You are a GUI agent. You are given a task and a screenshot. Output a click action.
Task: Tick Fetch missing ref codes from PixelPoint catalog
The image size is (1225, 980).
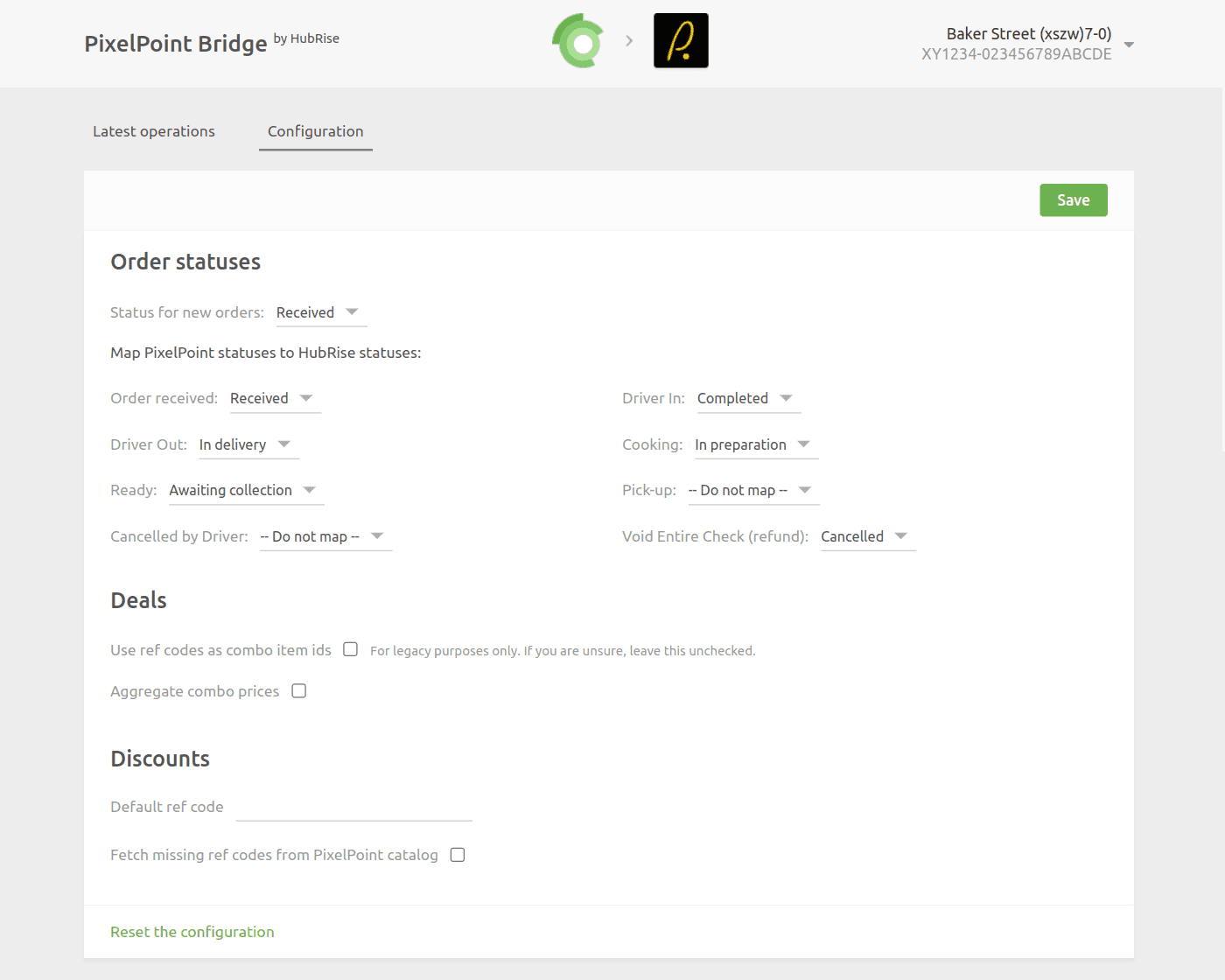[457, 855]
